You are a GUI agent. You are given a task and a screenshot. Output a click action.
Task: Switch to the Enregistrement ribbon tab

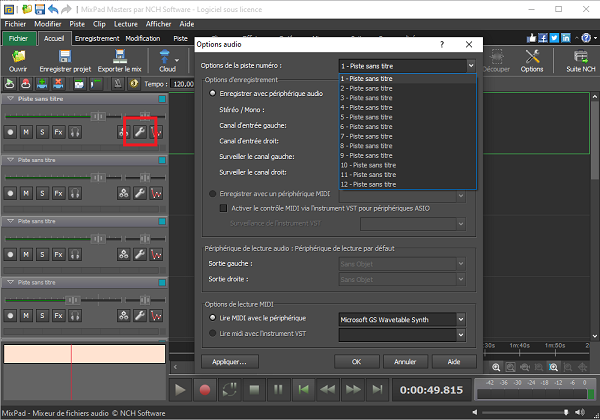point(97,38)
